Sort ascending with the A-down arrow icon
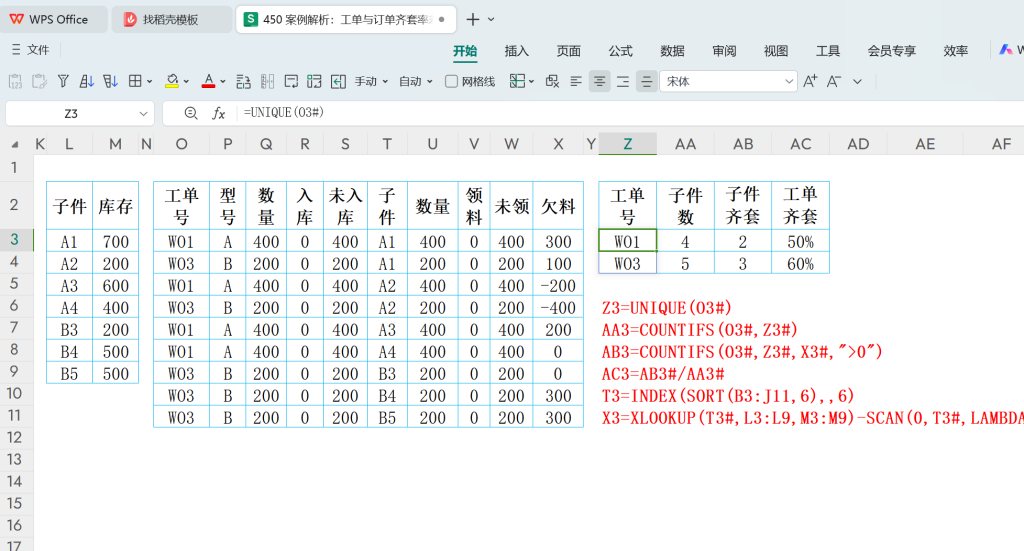The image size is (1024, 551). coord(86,82)
